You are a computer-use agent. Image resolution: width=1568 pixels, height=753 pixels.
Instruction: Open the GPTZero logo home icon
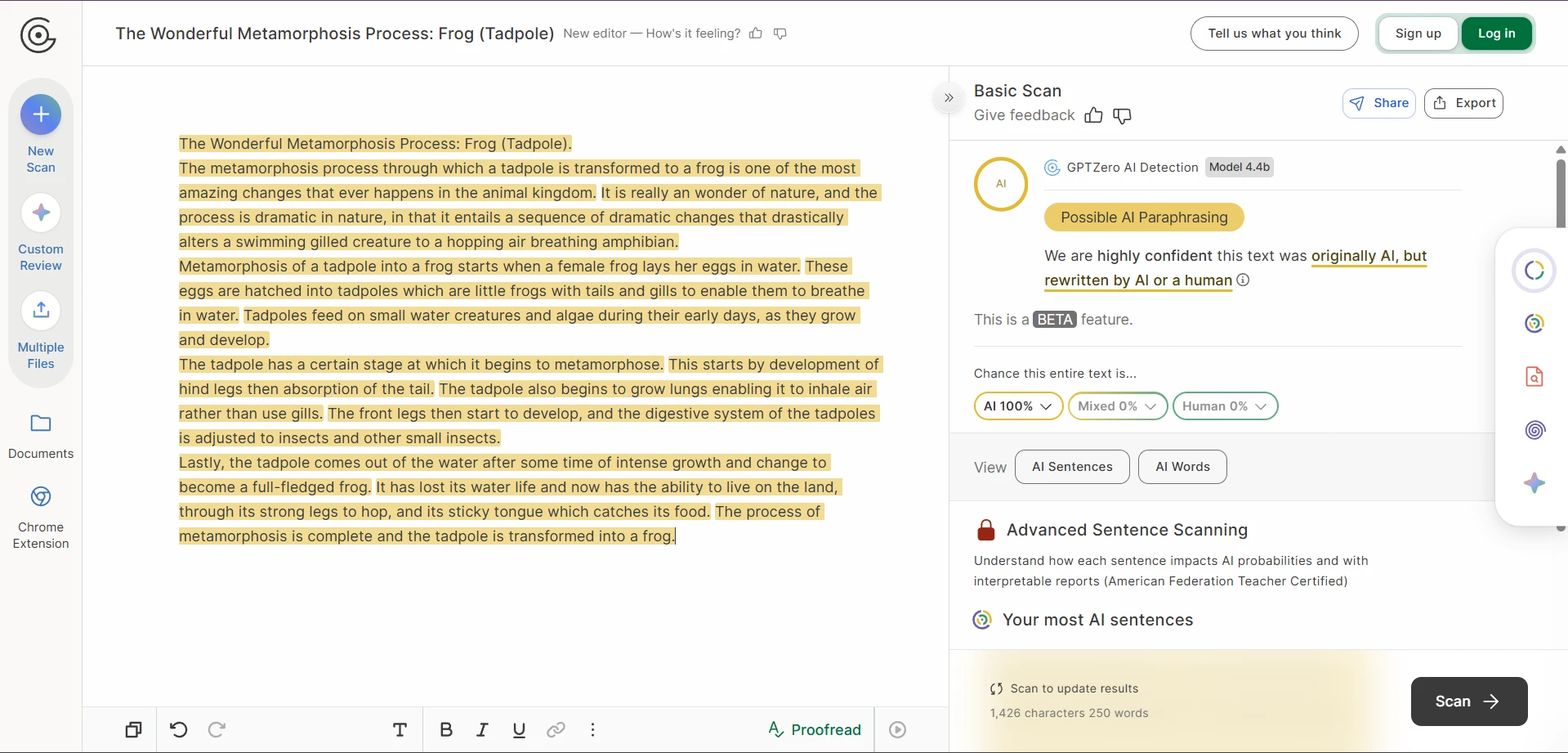click(38, 35)
